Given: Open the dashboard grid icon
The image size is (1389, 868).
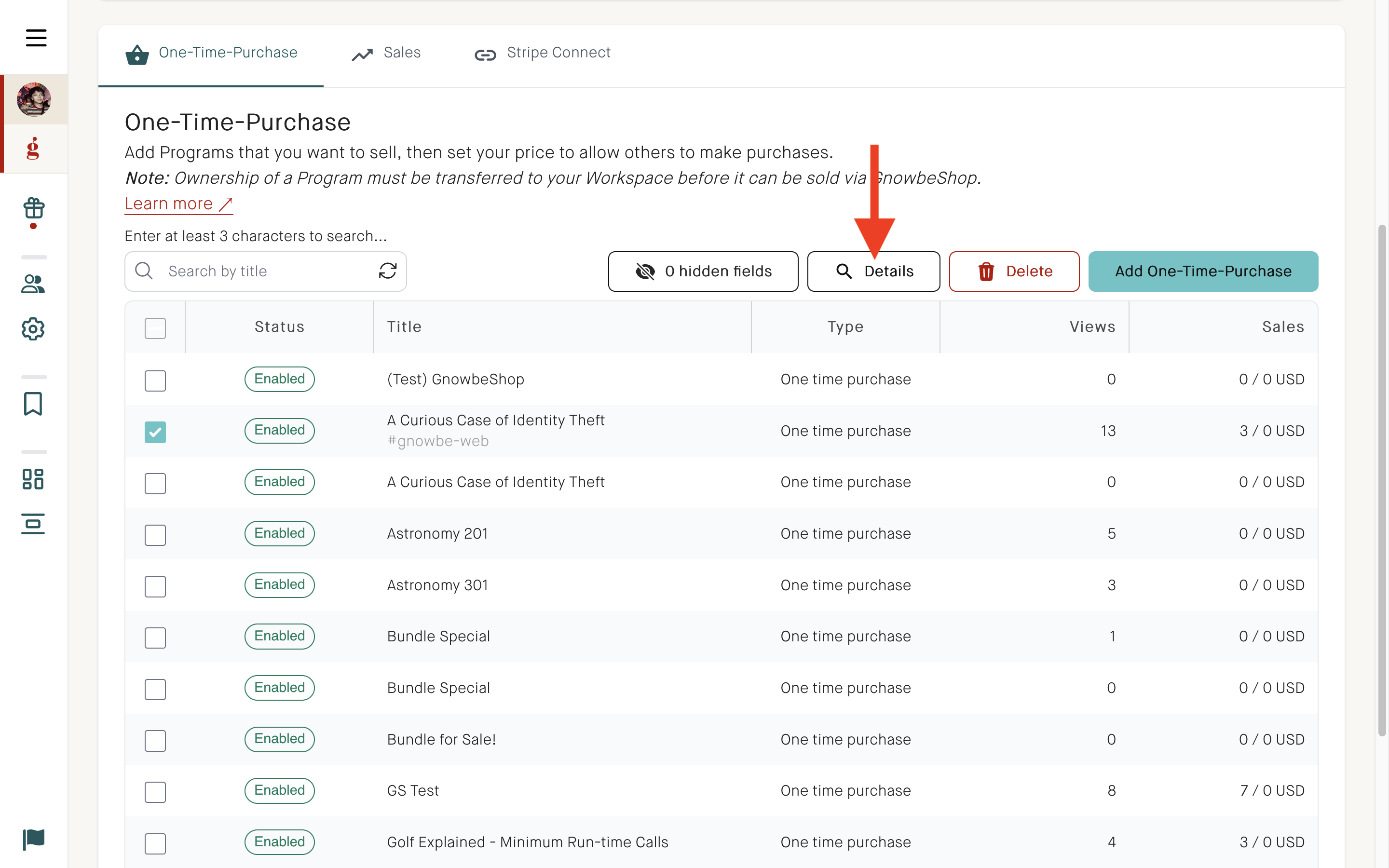Looking at the screenshot, I should click(x=33, y=479).
